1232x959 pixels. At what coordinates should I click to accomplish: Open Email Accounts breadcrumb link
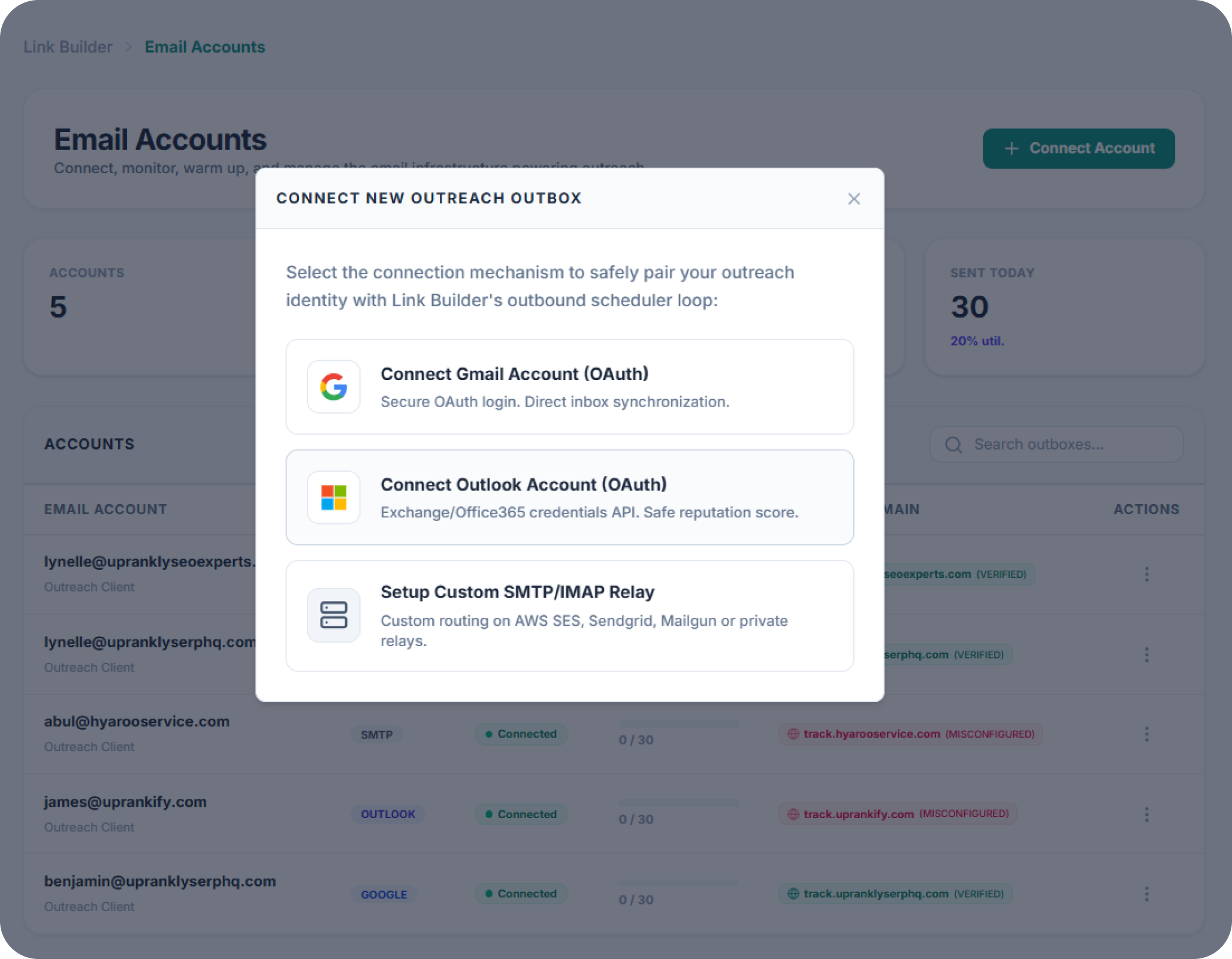(205, 47)
